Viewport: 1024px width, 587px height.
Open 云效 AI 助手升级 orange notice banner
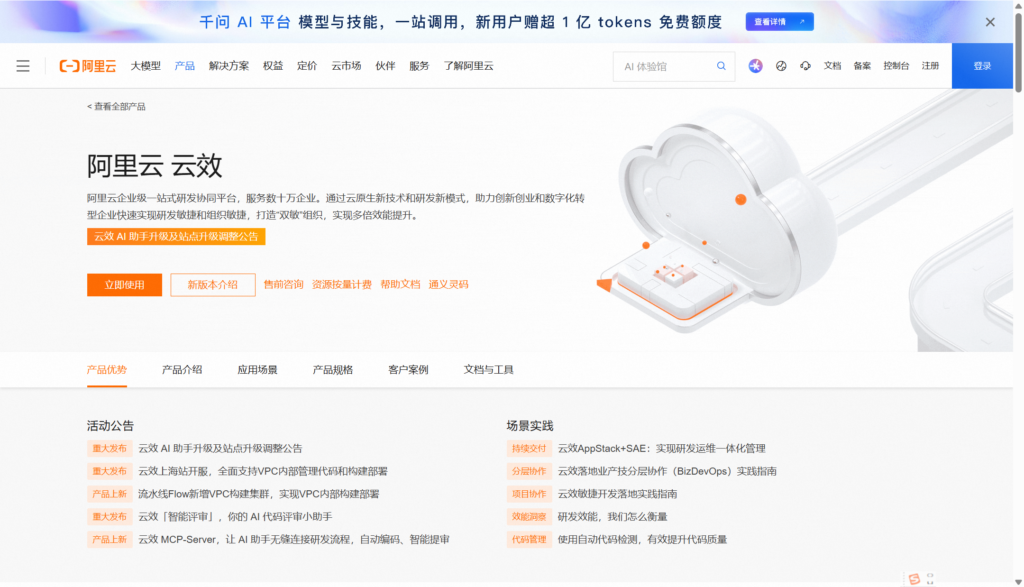176,236
